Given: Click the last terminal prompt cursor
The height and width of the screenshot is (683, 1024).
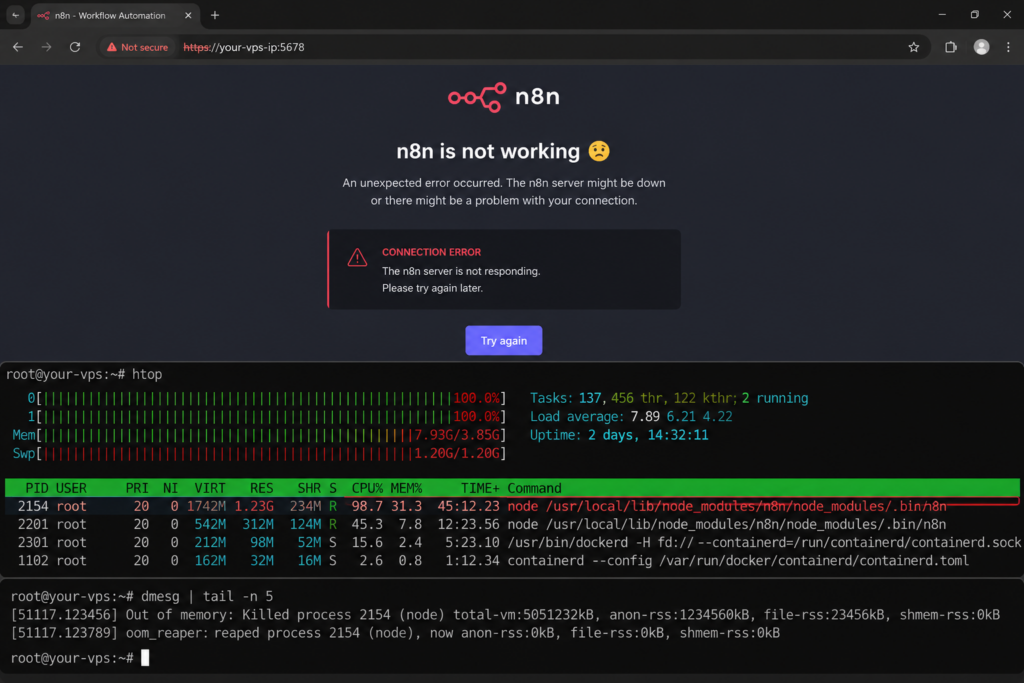Looking at the screenshot, I should (x=145, y=658).
